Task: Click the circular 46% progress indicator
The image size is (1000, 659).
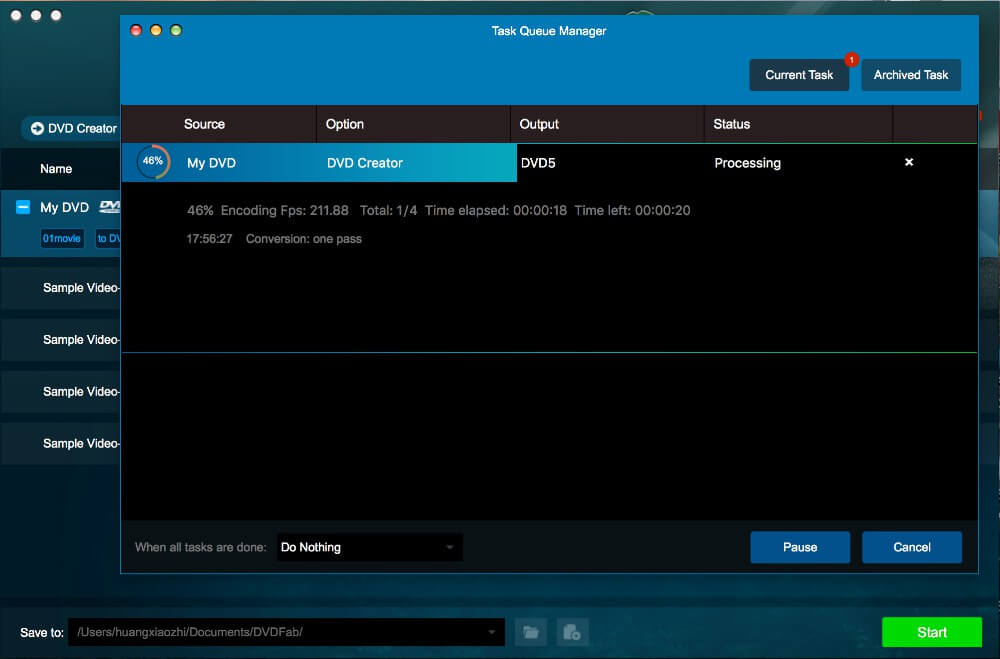Action: click(153, 162)
